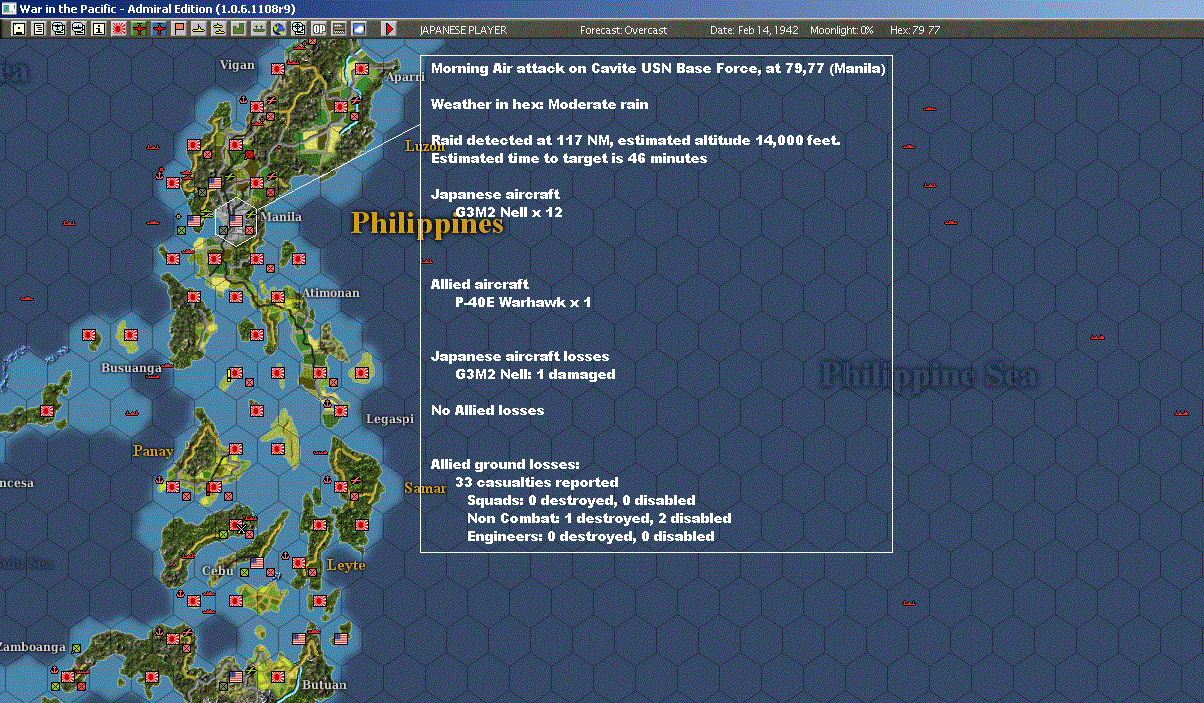Click the first ship list toolbar icon
Screen dimensions: 1204x703
pyautogui.click(x=58, y=29)
